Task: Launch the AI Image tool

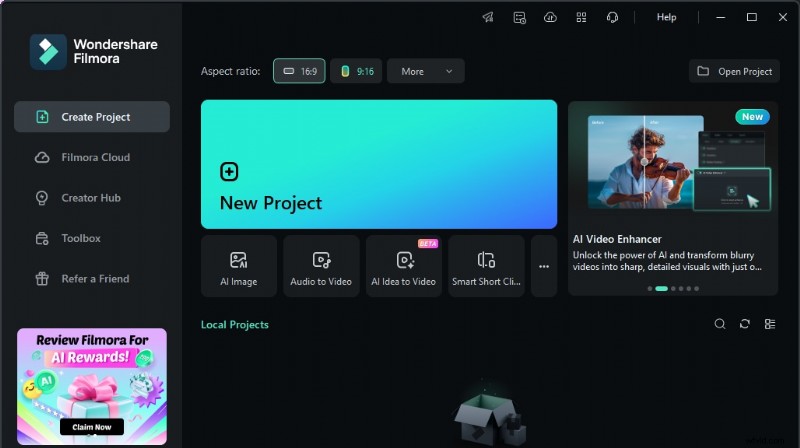Action: click(238, 267)
